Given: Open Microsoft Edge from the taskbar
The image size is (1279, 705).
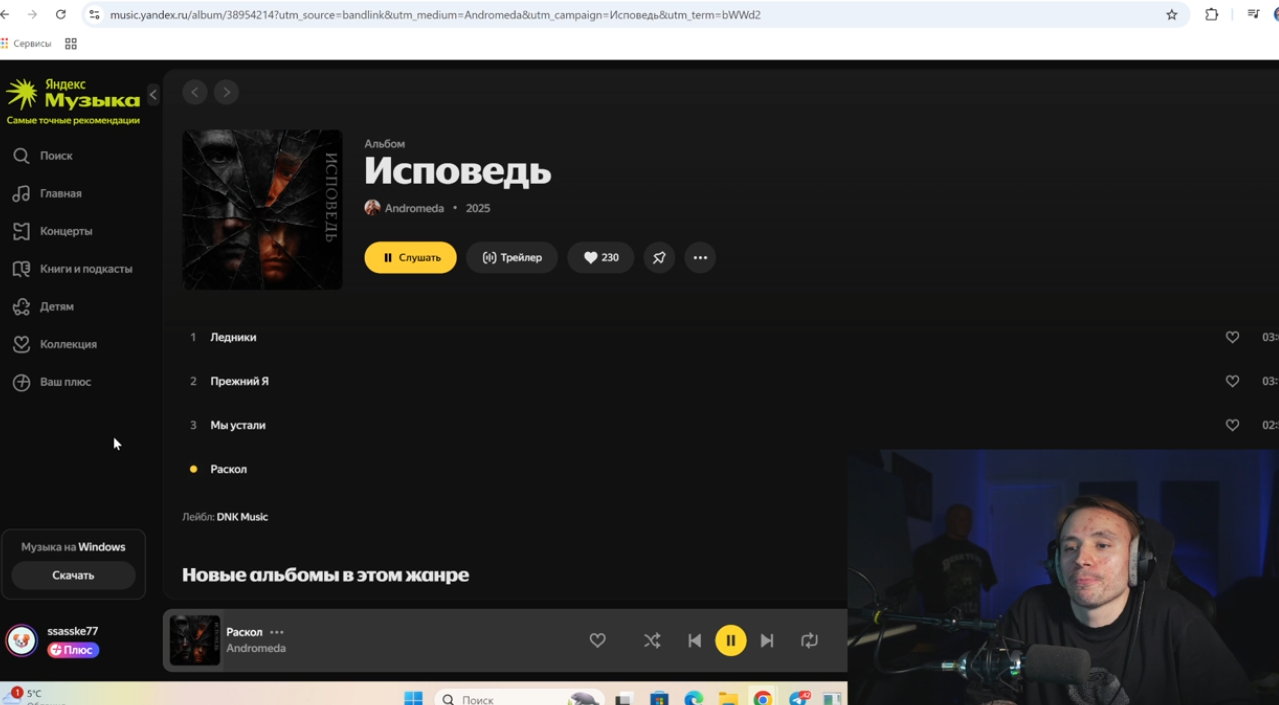Looking at the screenshot, I should (x=693, y=698).
